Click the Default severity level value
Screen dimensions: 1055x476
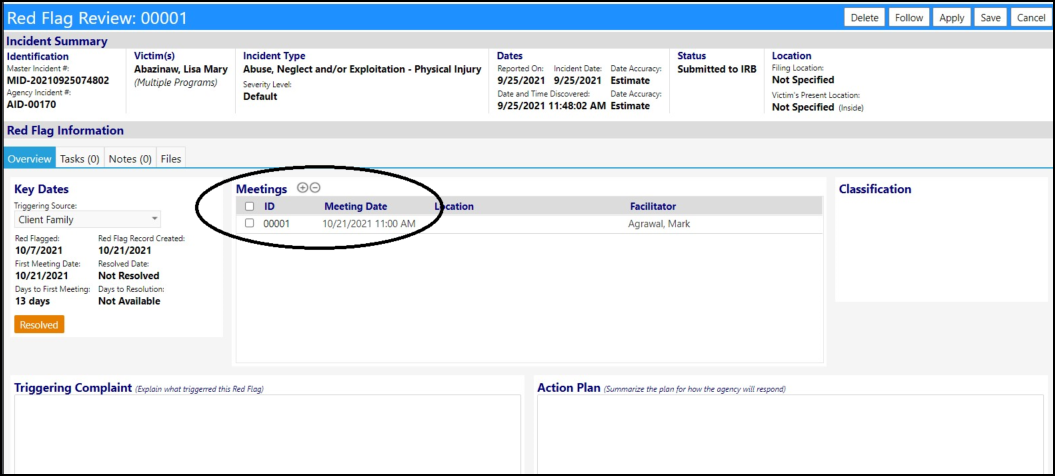coord(260,96)
